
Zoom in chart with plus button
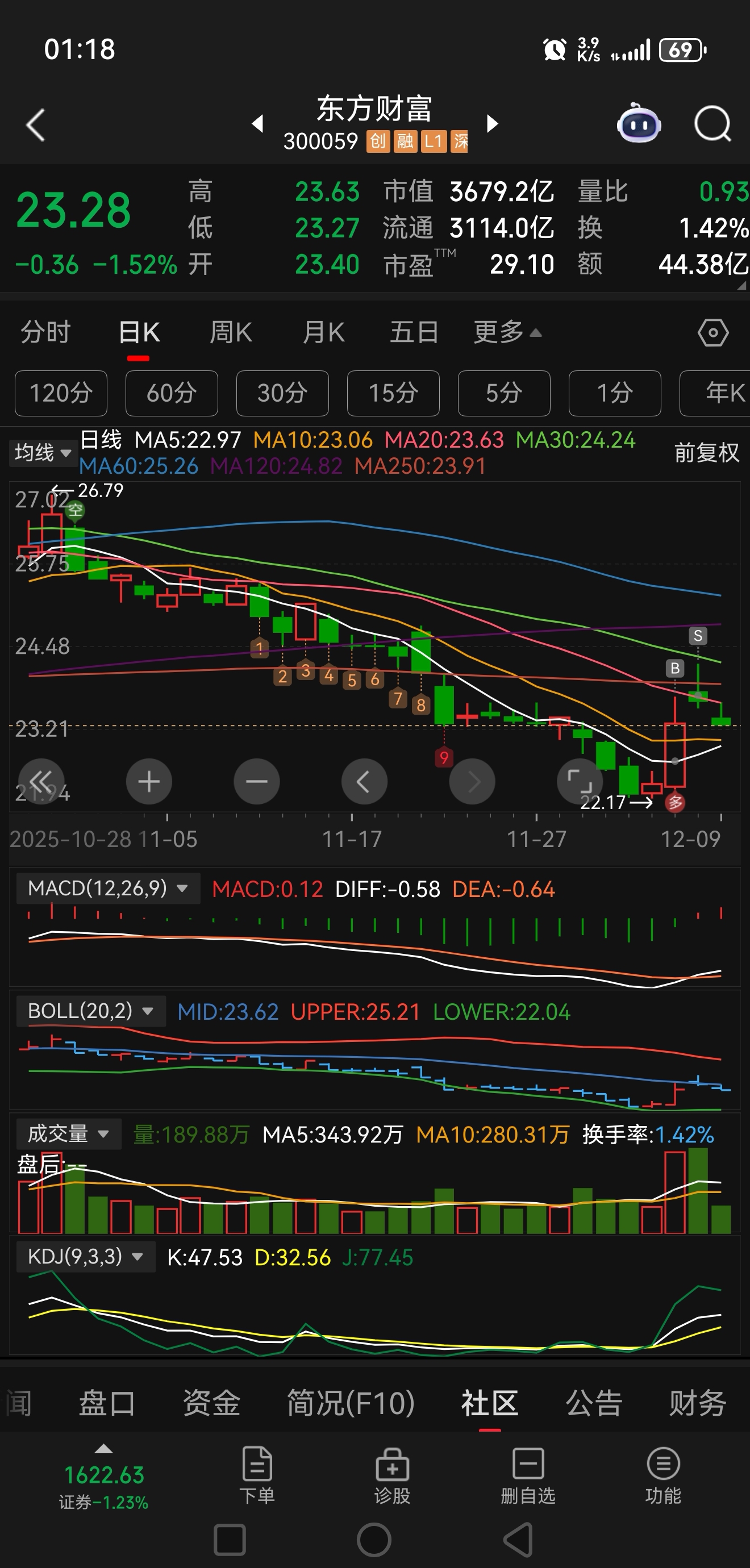click(x=149, y=782)
